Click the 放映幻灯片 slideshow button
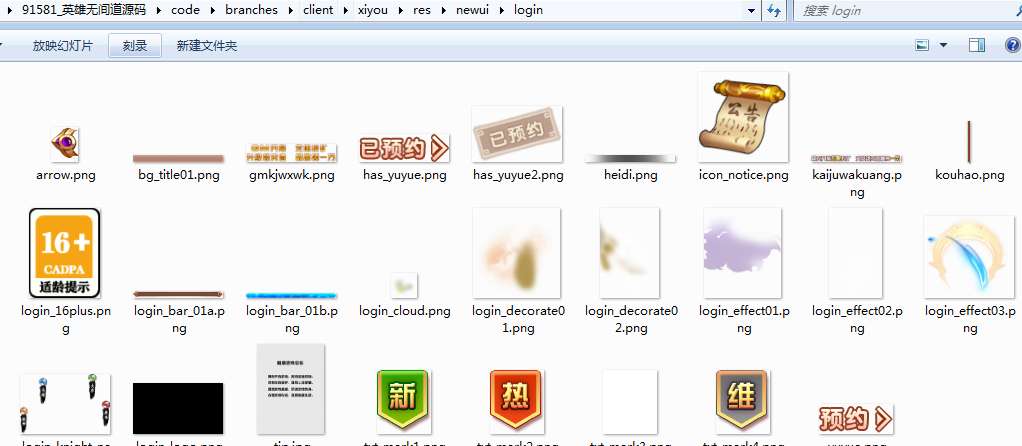This screenshot has width=1022, height=446. point(62,46)
